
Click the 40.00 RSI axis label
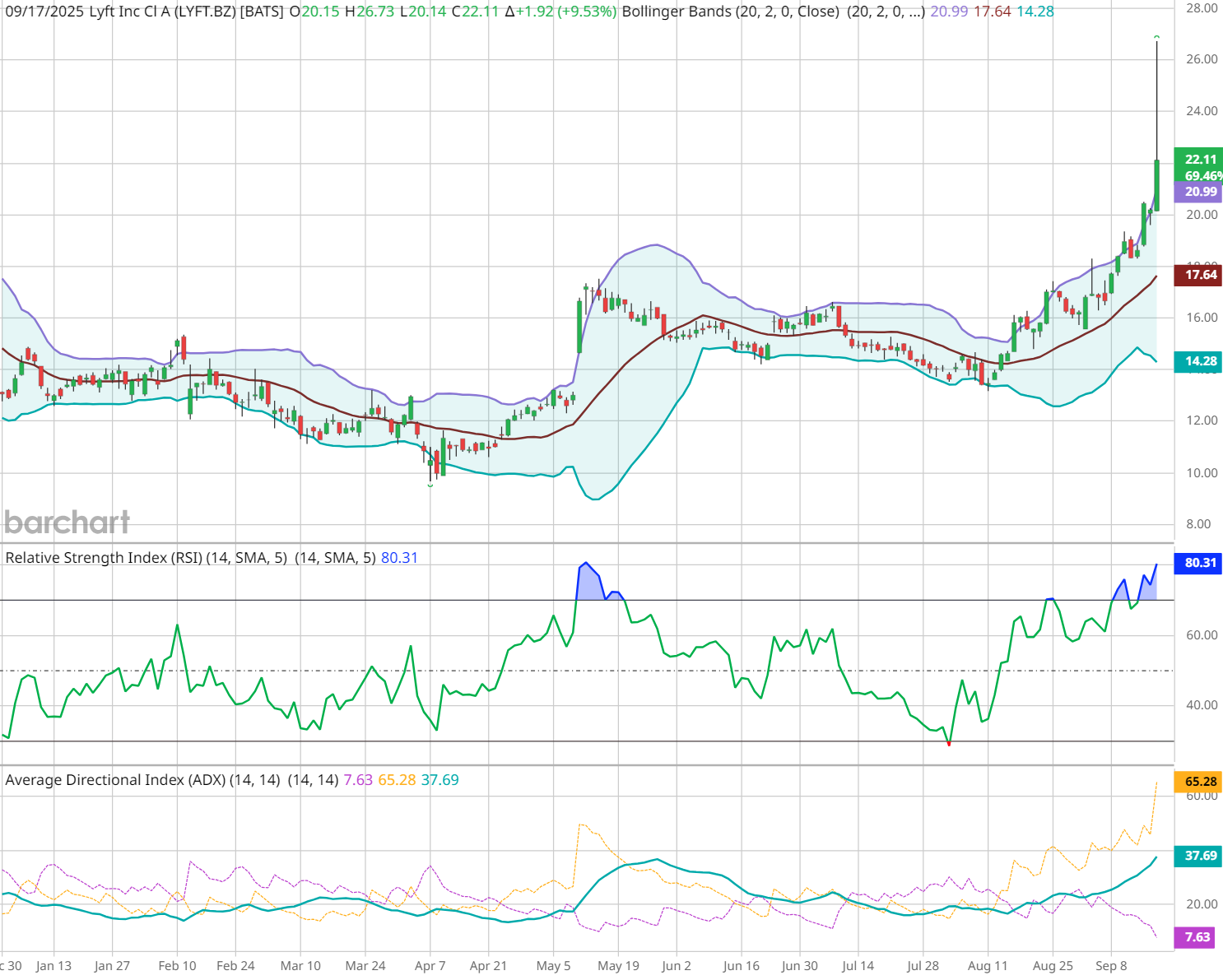coord(1202,705)
